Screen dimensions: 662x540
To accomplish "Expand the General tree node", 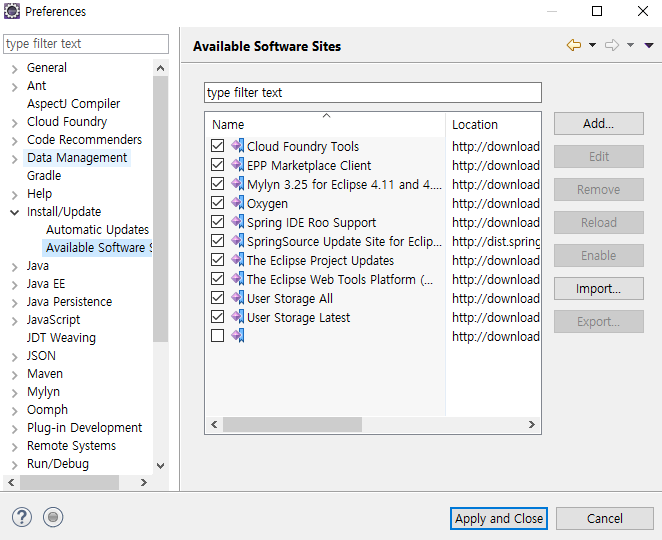I will [x=14, y=68].
